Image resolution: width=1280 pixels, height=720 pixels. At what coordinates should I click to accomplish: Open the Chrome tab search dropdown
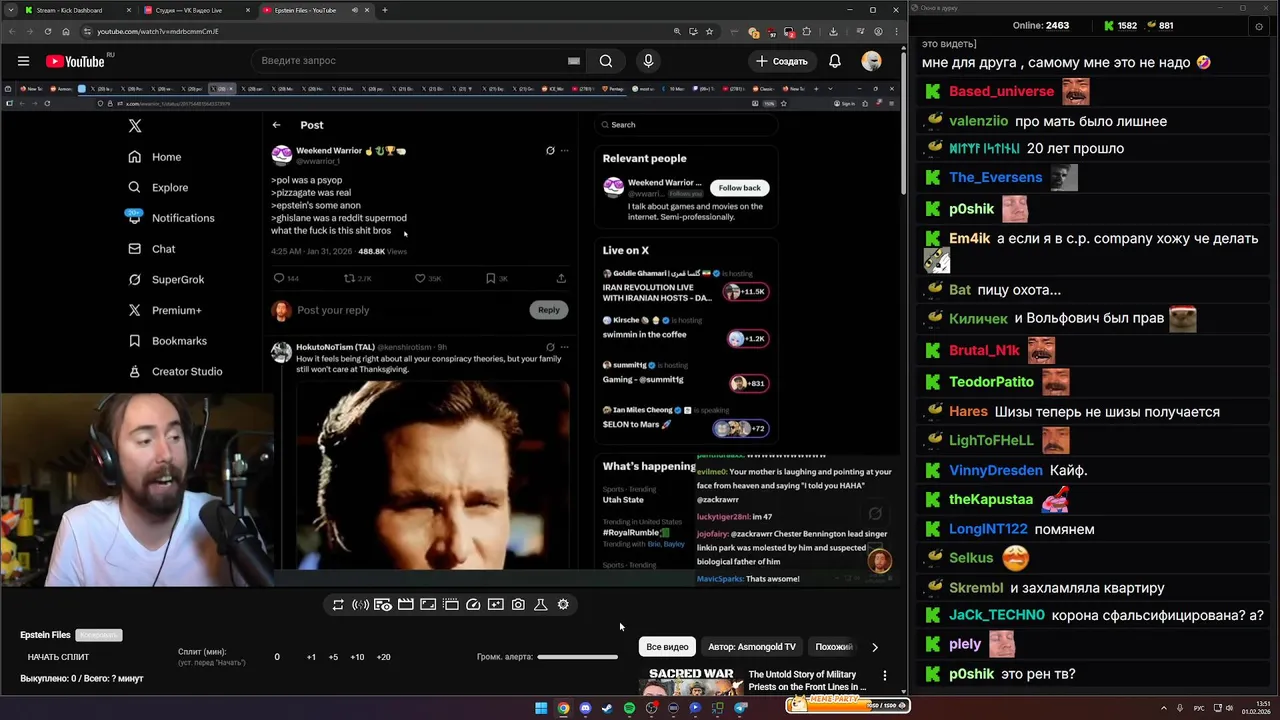tap(9, 10)
